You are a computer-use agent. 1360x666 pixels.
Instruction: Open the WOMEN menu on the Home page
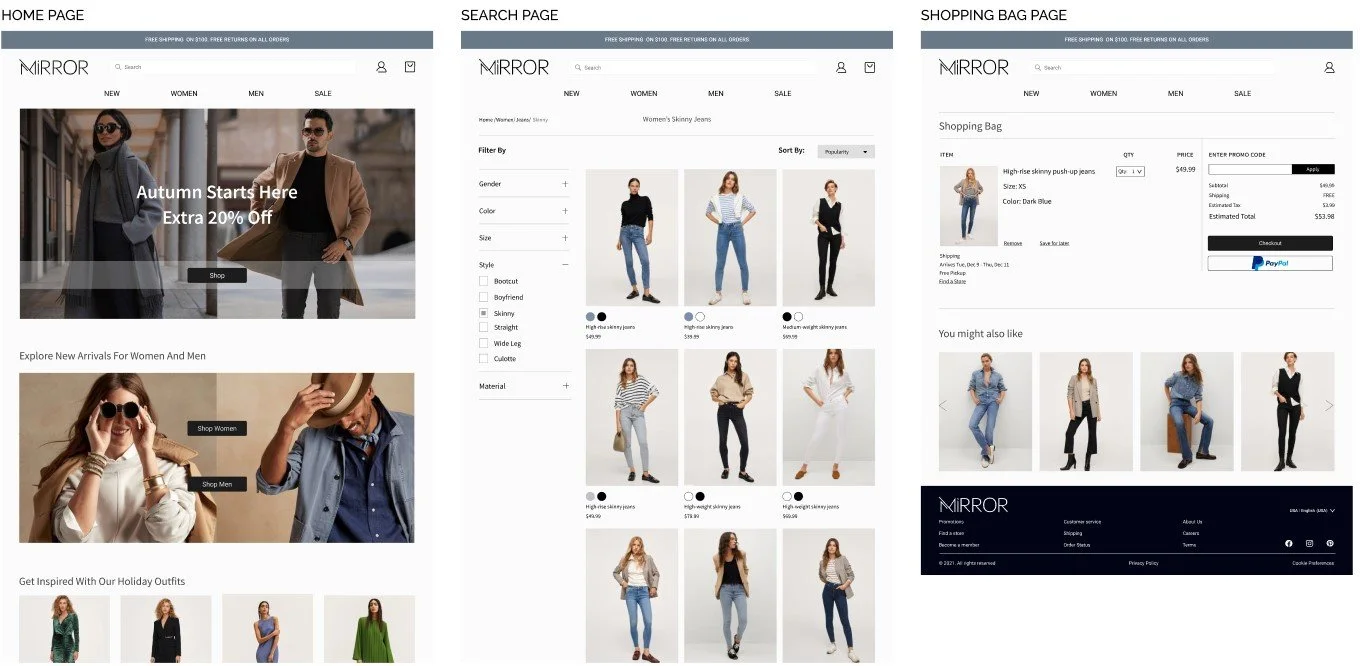(x=184, y=94)
